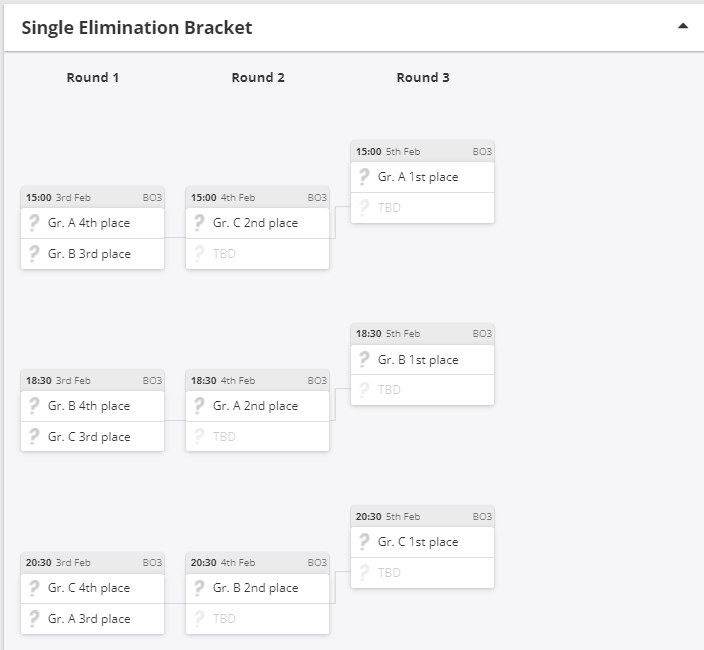Open the Gr. A 3rd place team entry
This screenshot has height=650, width=704.
(90, 619)
